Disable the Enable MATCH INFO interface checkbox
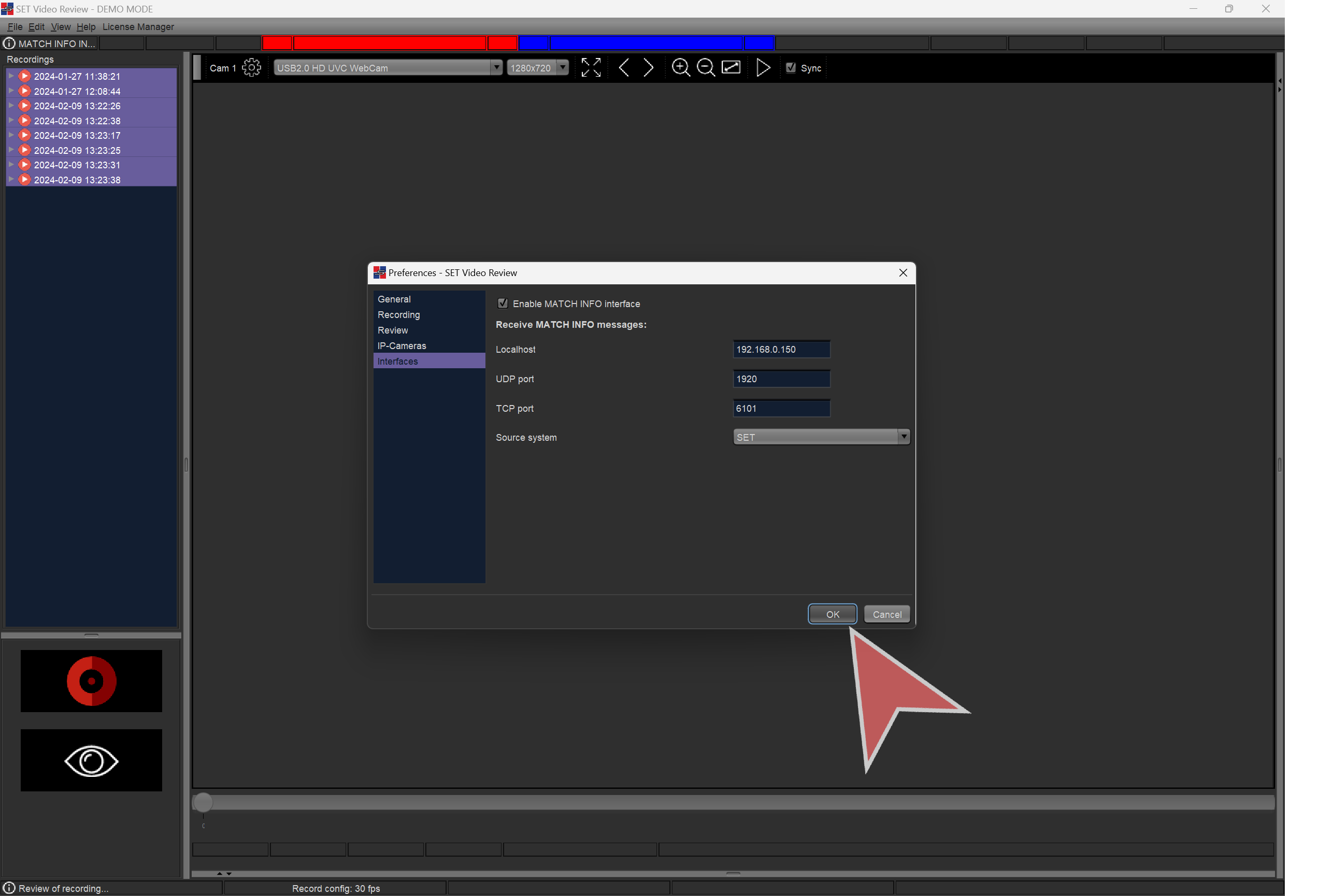Screen dimensions: 1332x896 pyautogui.click(x=503, y=304)
